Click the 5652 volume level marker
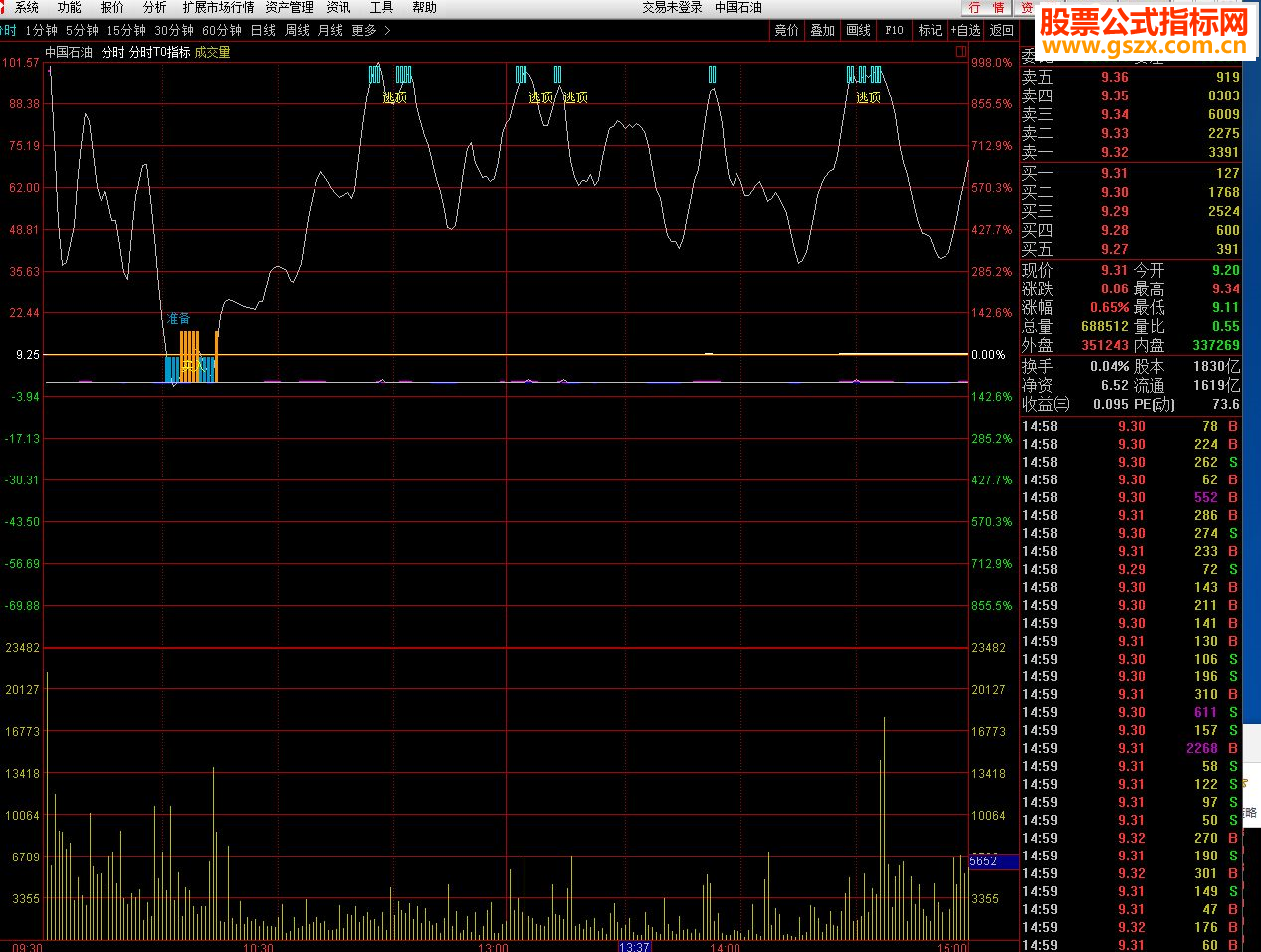The image size is (1261, 952). click(994, 861)
